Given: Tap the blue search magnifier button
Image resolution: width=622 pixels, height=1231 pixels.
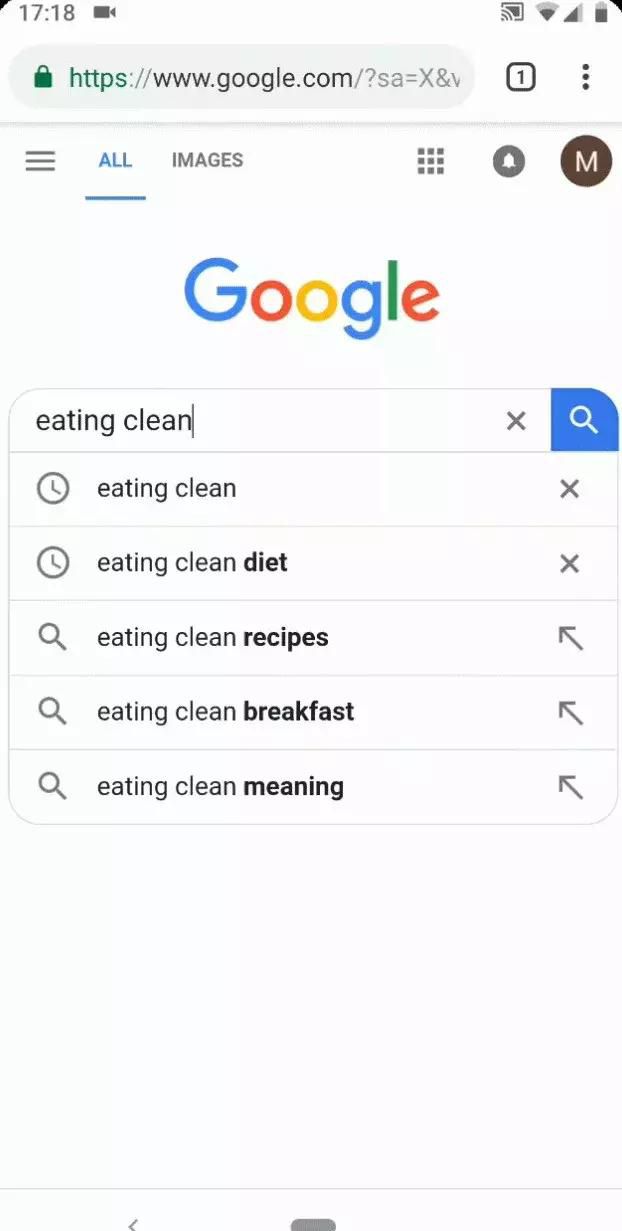Looking at the screenshot, I should 584,420.
